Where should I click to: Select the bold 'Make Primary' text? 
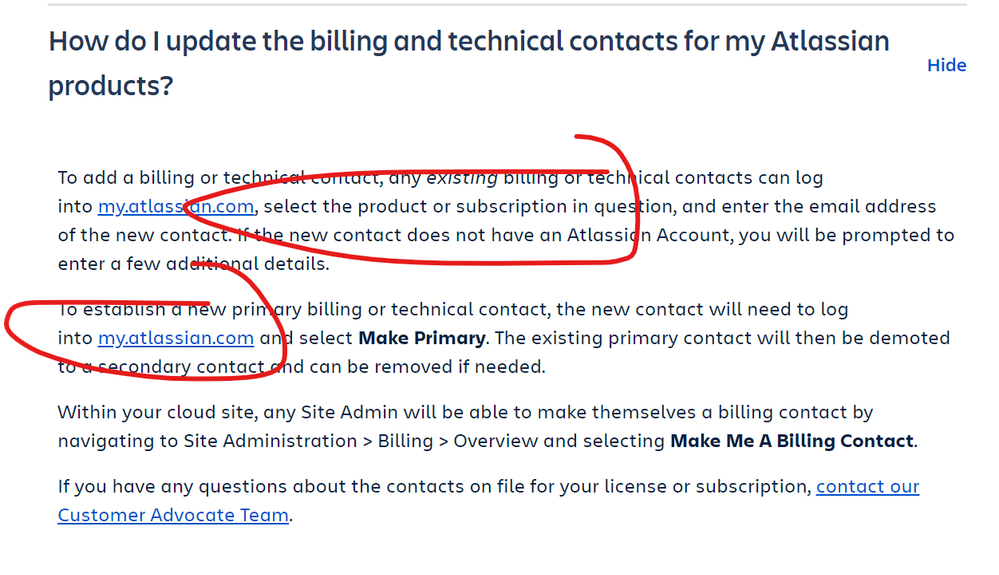click(422, 337)
